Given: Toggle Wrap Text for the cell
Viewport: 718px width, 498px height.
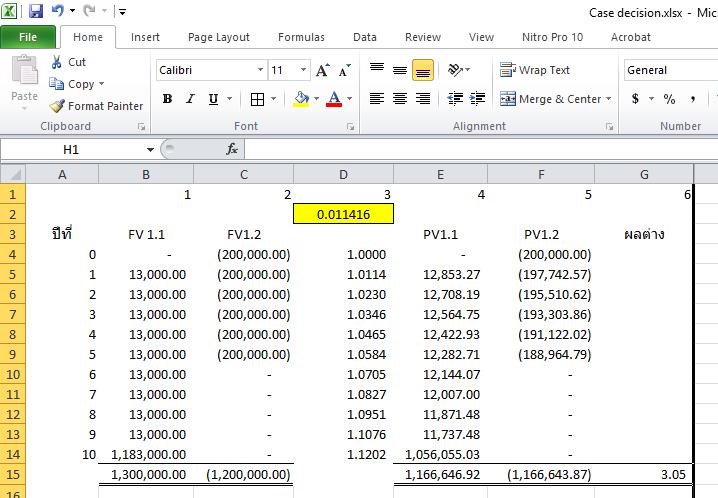Looking at the screenshot, I should click(x=535, y=70).
